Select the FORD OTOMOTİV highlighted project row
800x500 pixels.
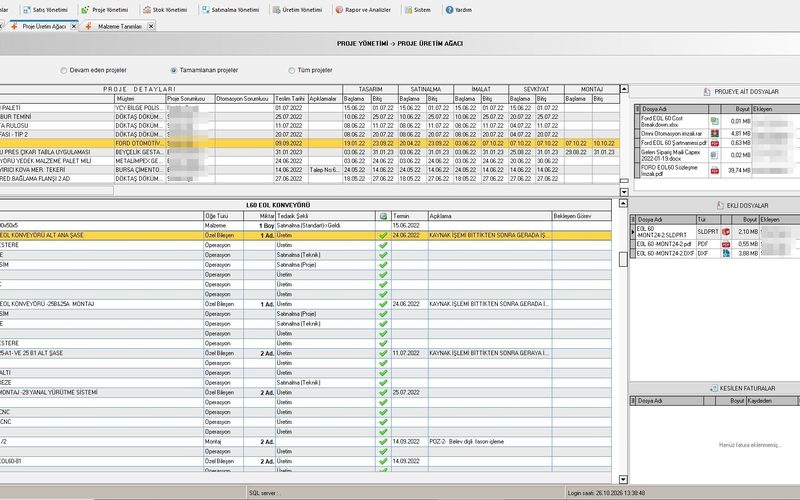310,144
